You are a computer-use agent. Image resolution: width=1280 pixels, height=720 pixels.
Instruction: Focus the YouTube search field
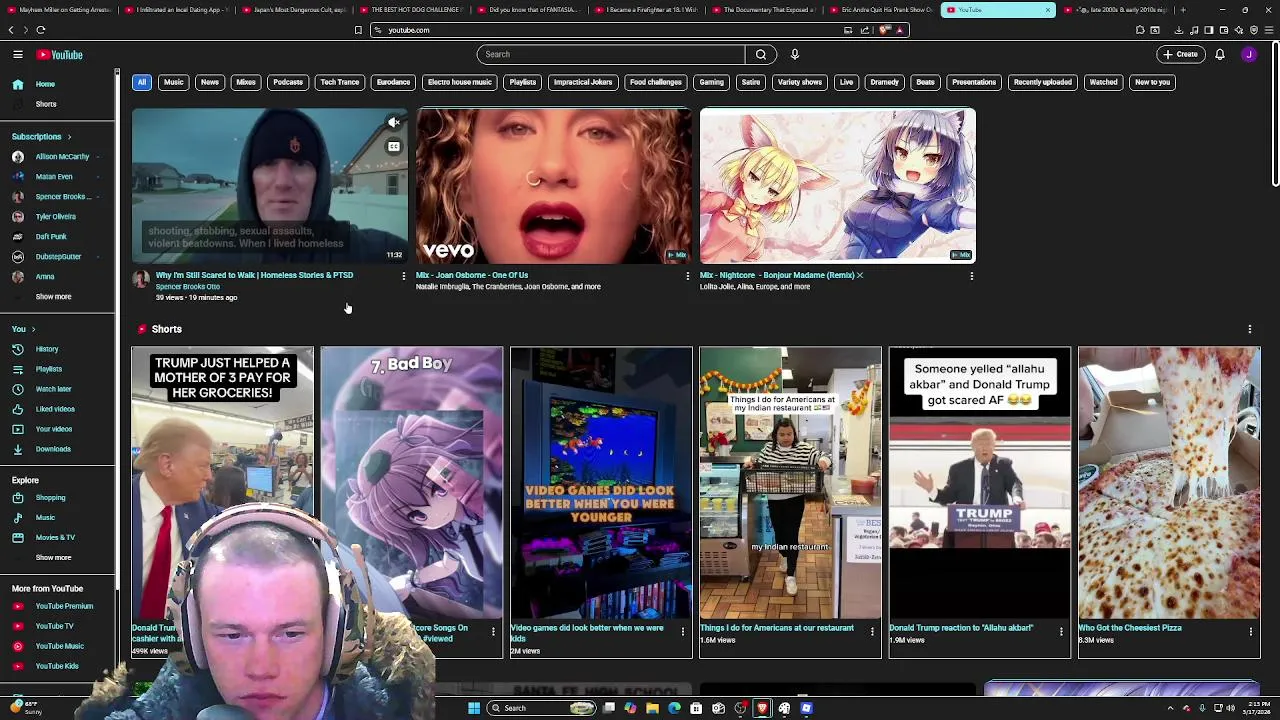coord(610,54)
